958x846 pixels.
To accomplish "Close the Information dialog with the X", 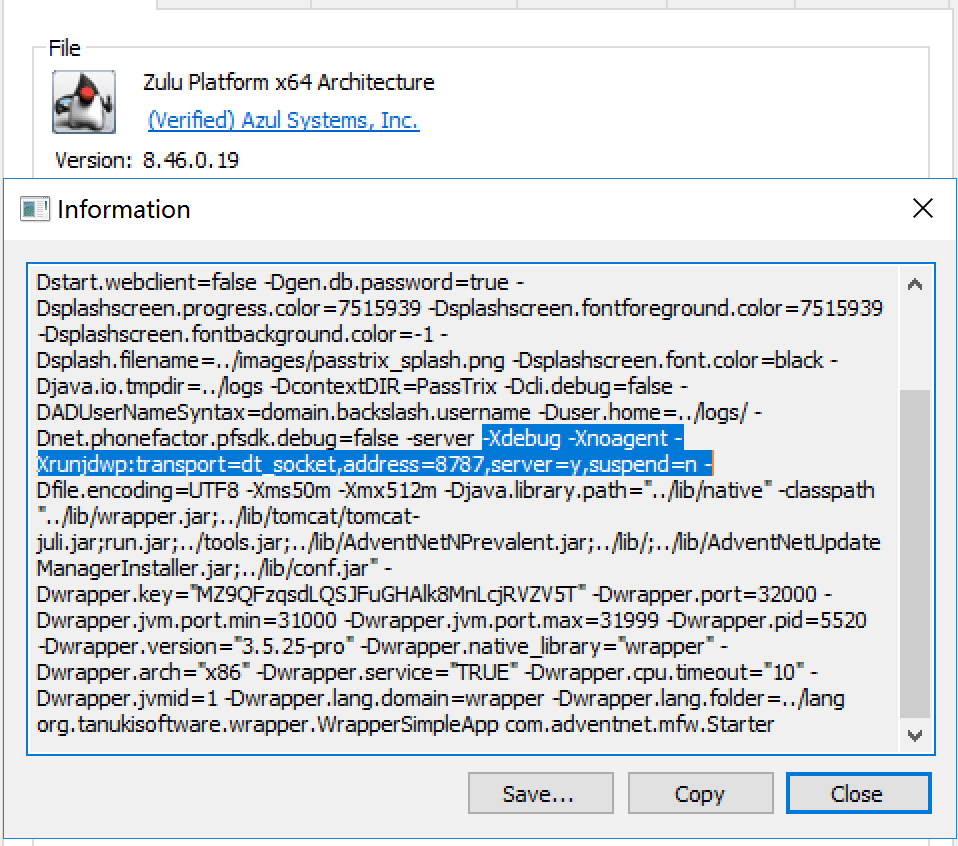I will click(x=922, y=208).
